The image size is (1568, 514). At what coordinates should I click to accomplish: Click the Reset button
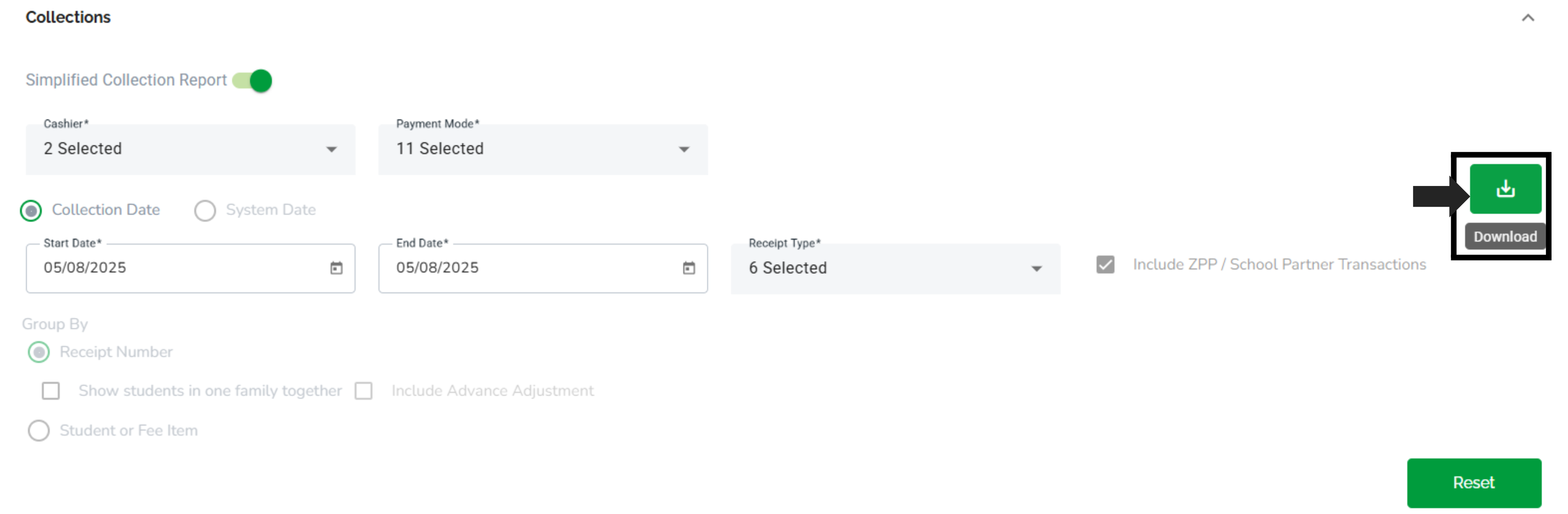[x=1474, y=482]
